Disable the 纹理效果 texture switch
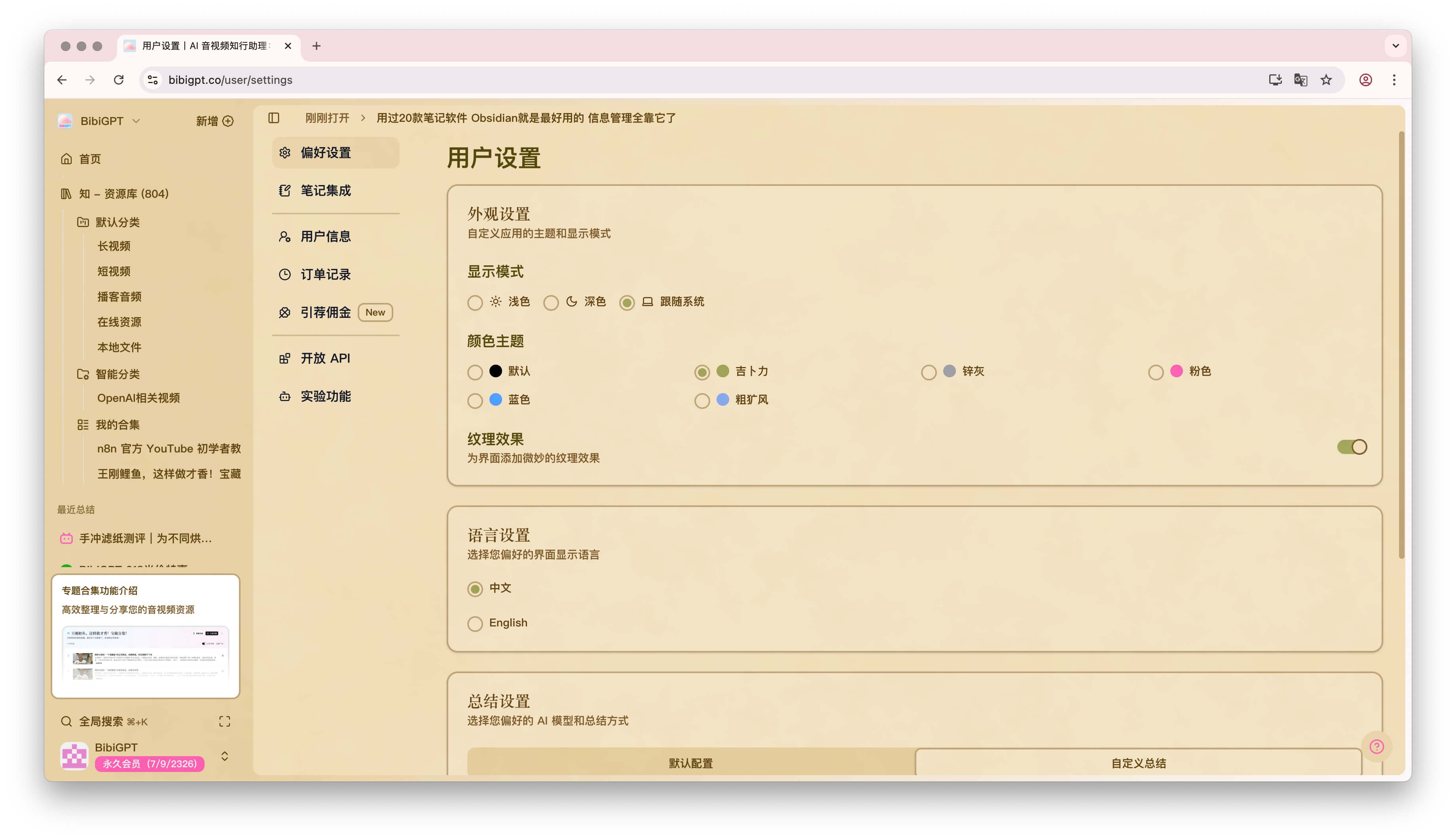The height and width of the screenshot is (840, 1456). (x=1352, y=447)
